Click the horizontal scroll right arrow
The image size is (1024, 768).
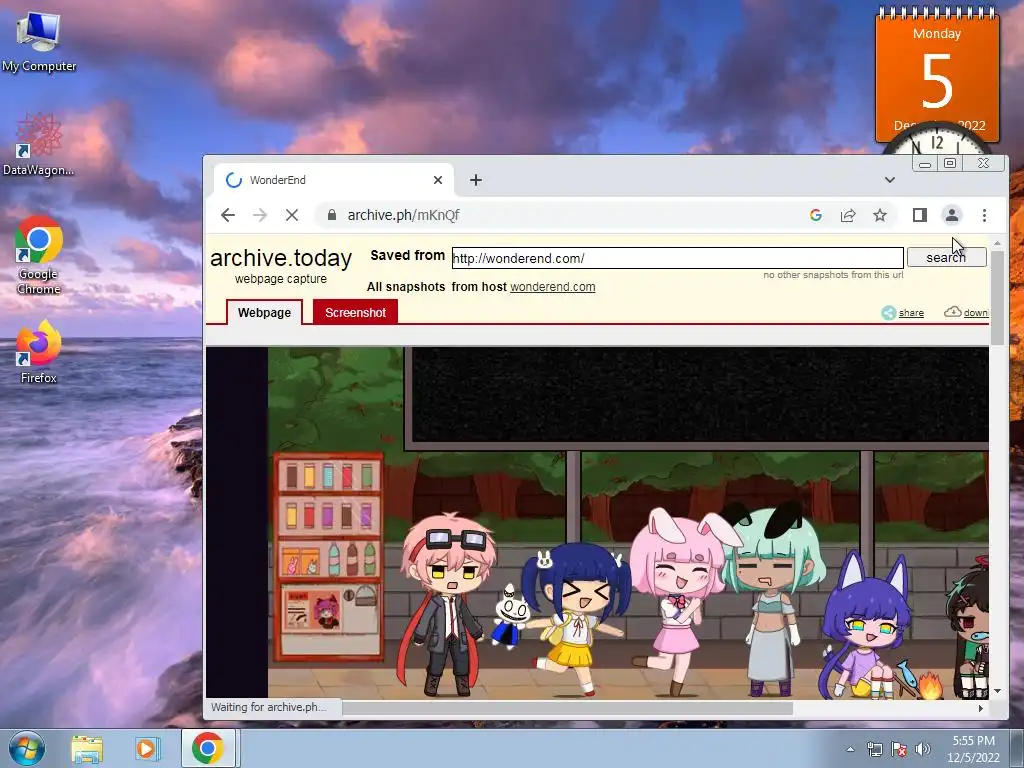[980, 708]
